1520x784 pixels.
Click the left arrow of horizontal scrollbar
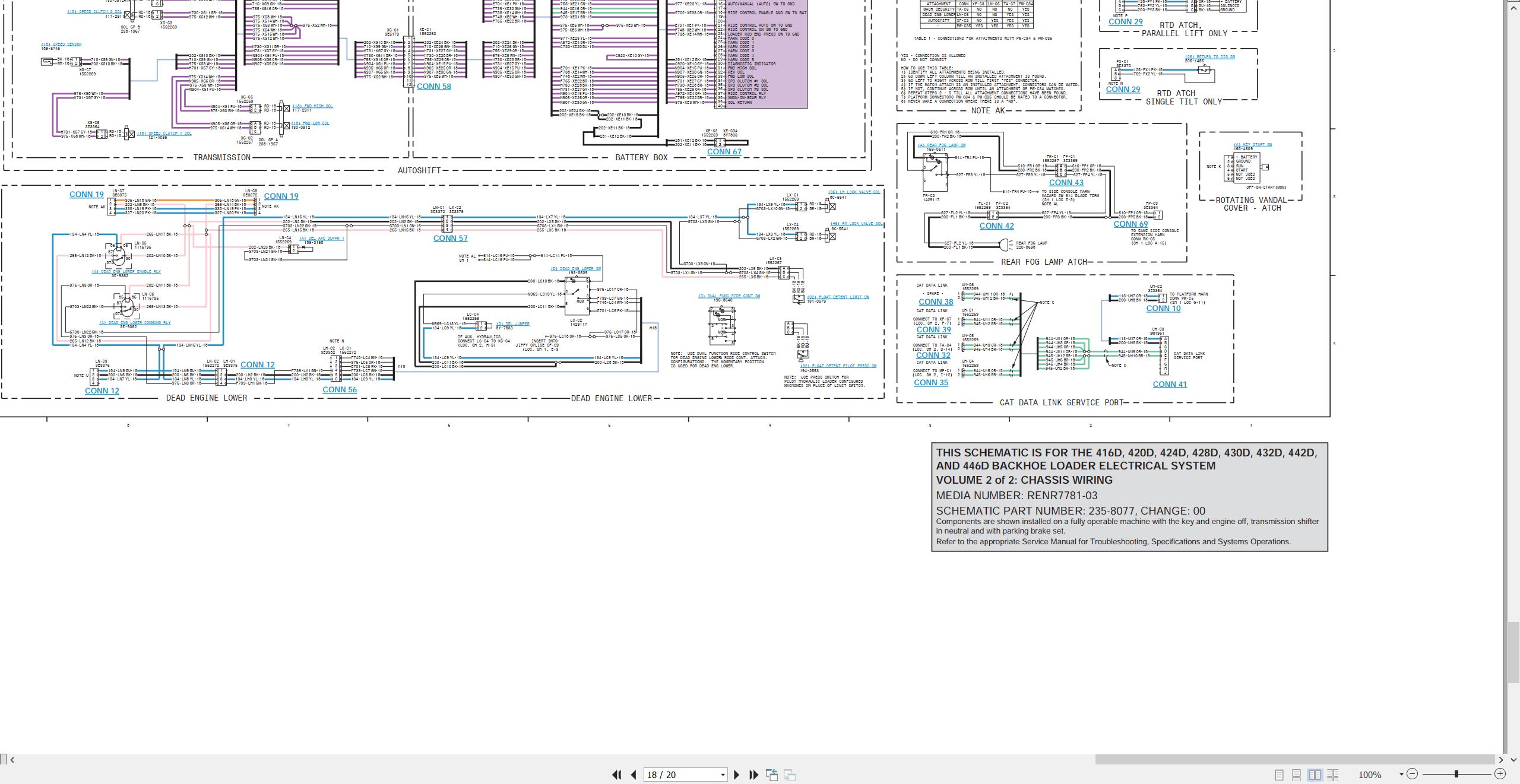(12, 760)
